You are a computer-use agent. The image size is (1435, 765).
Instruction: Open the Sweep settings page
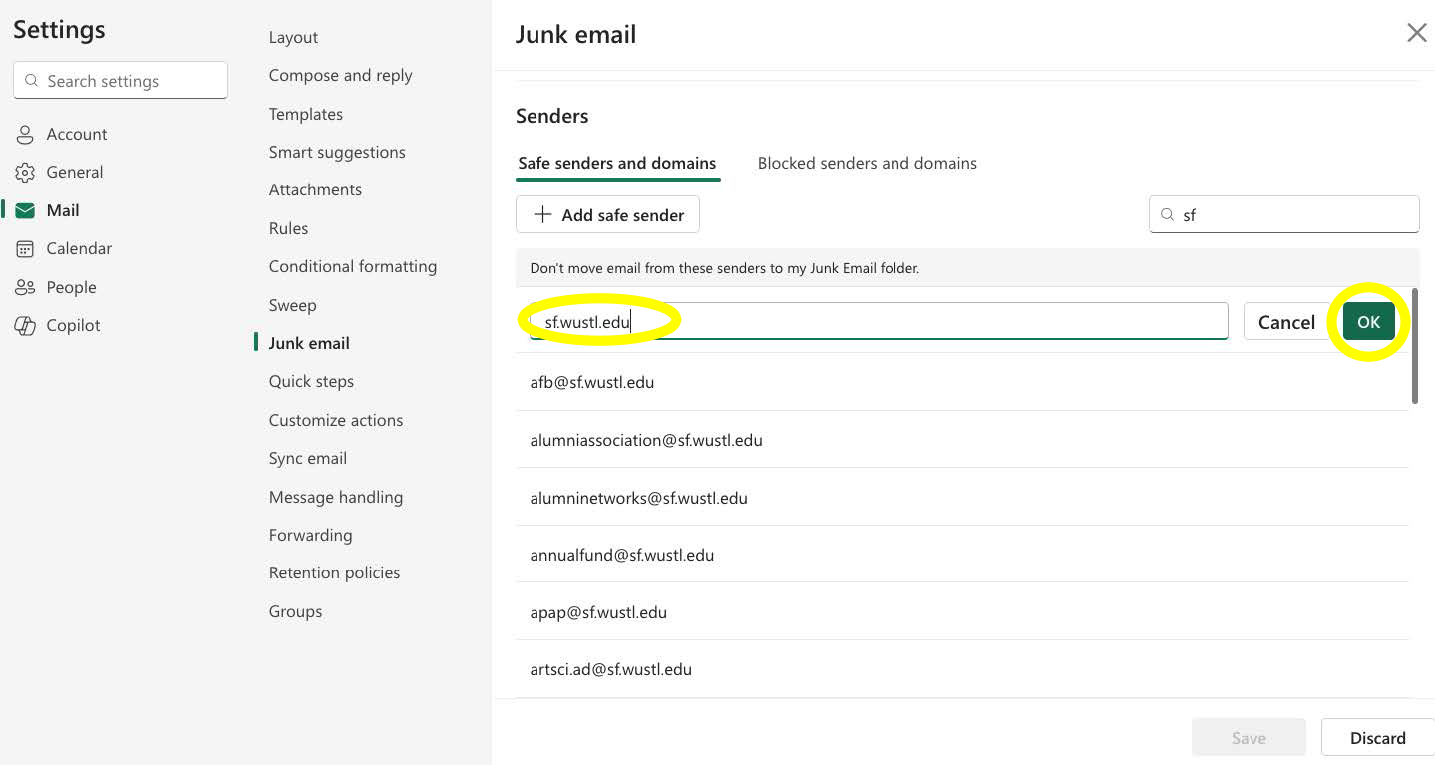[x=292, y=305]
